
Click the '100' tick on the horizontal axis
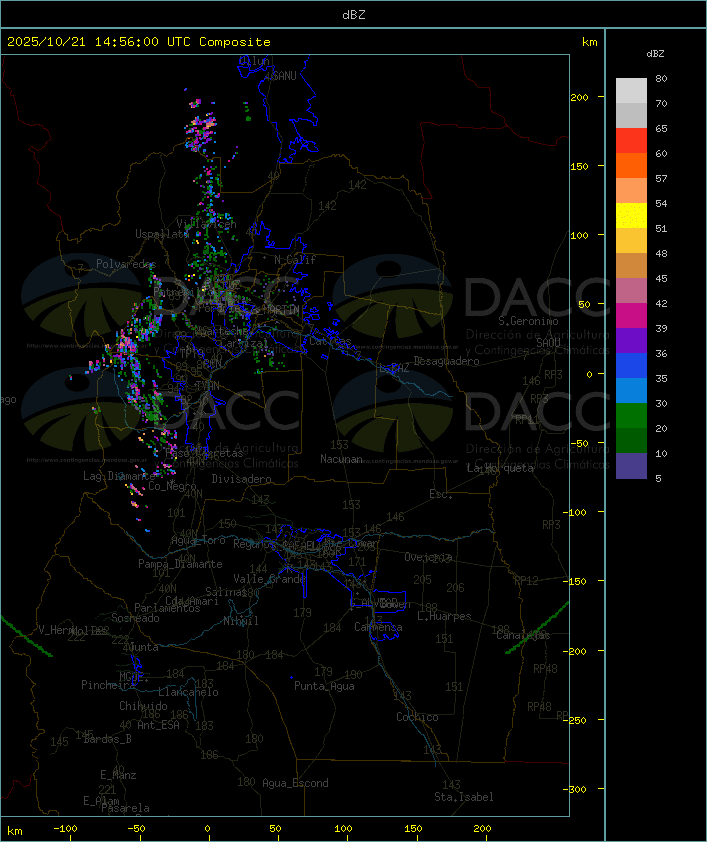(344, 829)
